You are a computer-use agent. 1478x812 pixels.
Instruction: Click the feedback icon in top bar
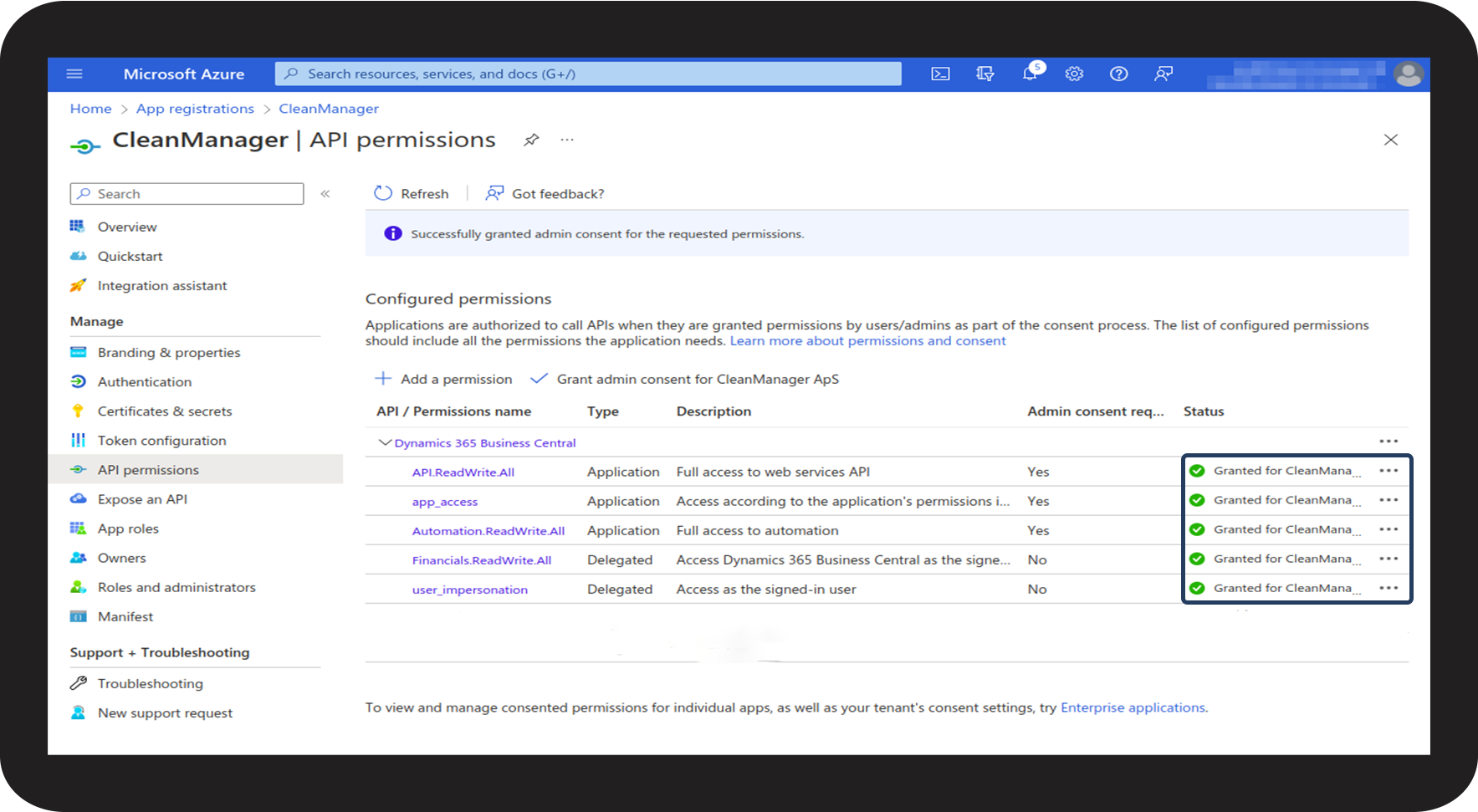[1163, 74]
